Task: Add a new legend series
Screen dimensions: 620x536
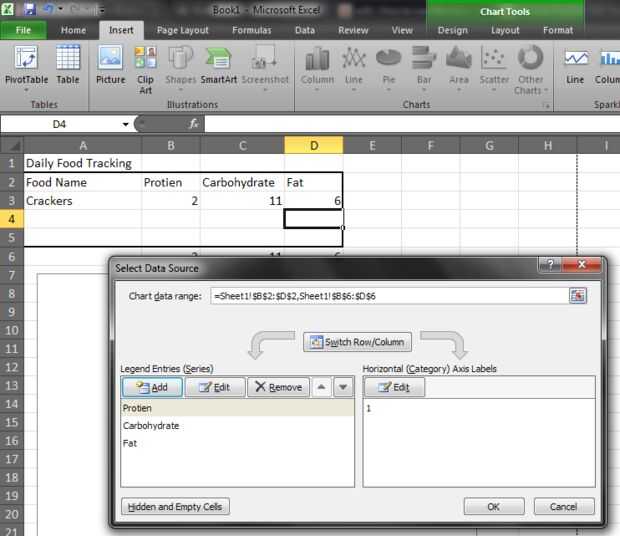Action: [x=152, y=387]
